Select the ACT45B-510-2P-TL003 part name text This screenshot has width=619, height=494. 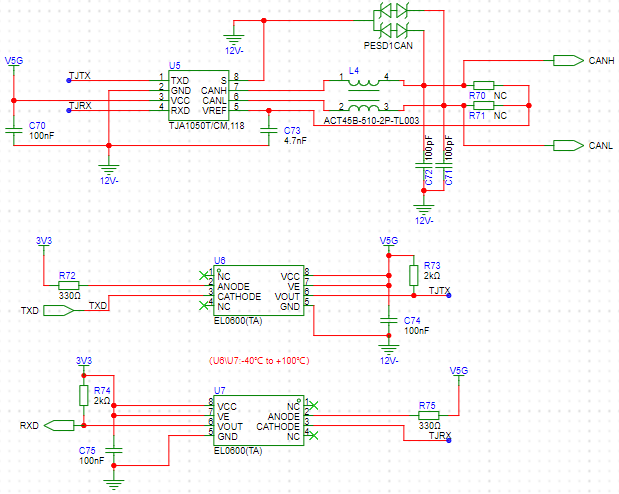click(x=371, y=120)
